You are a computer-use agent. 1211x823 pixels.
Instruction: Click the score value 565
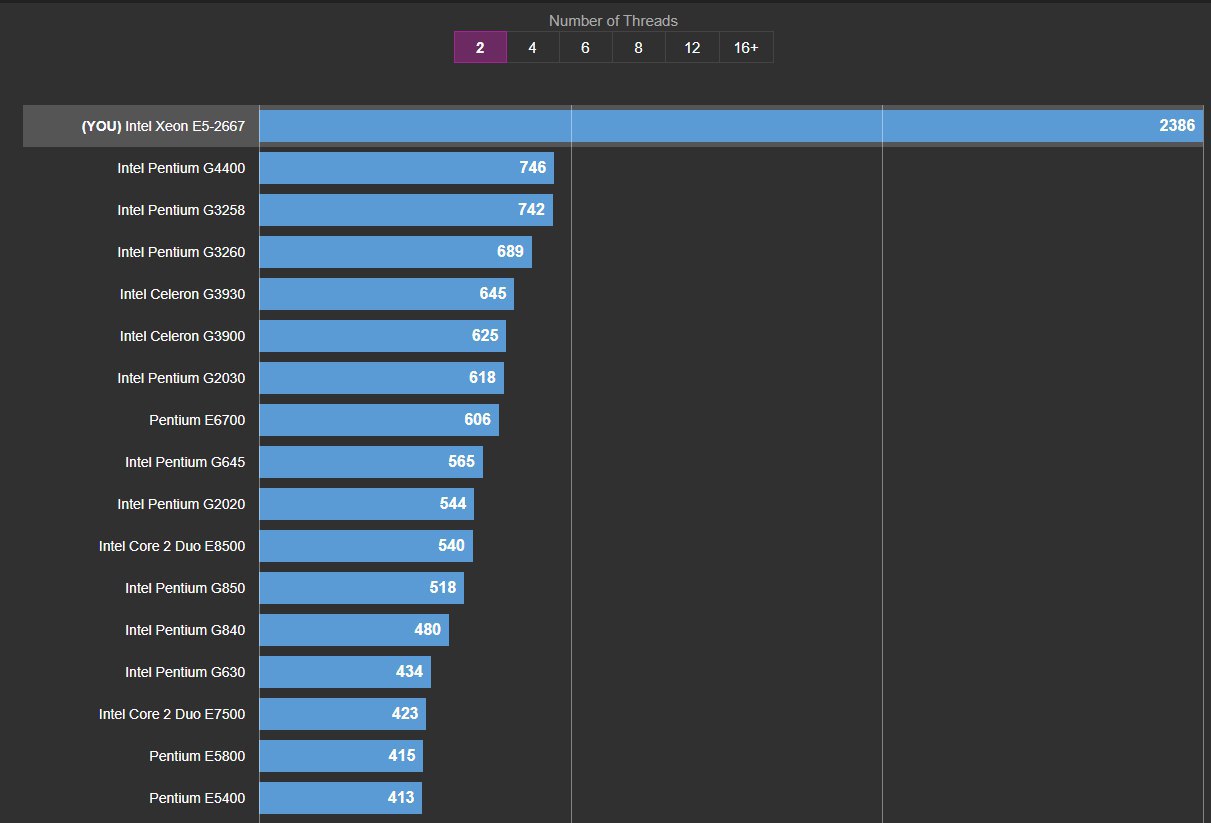pos(462,462)
